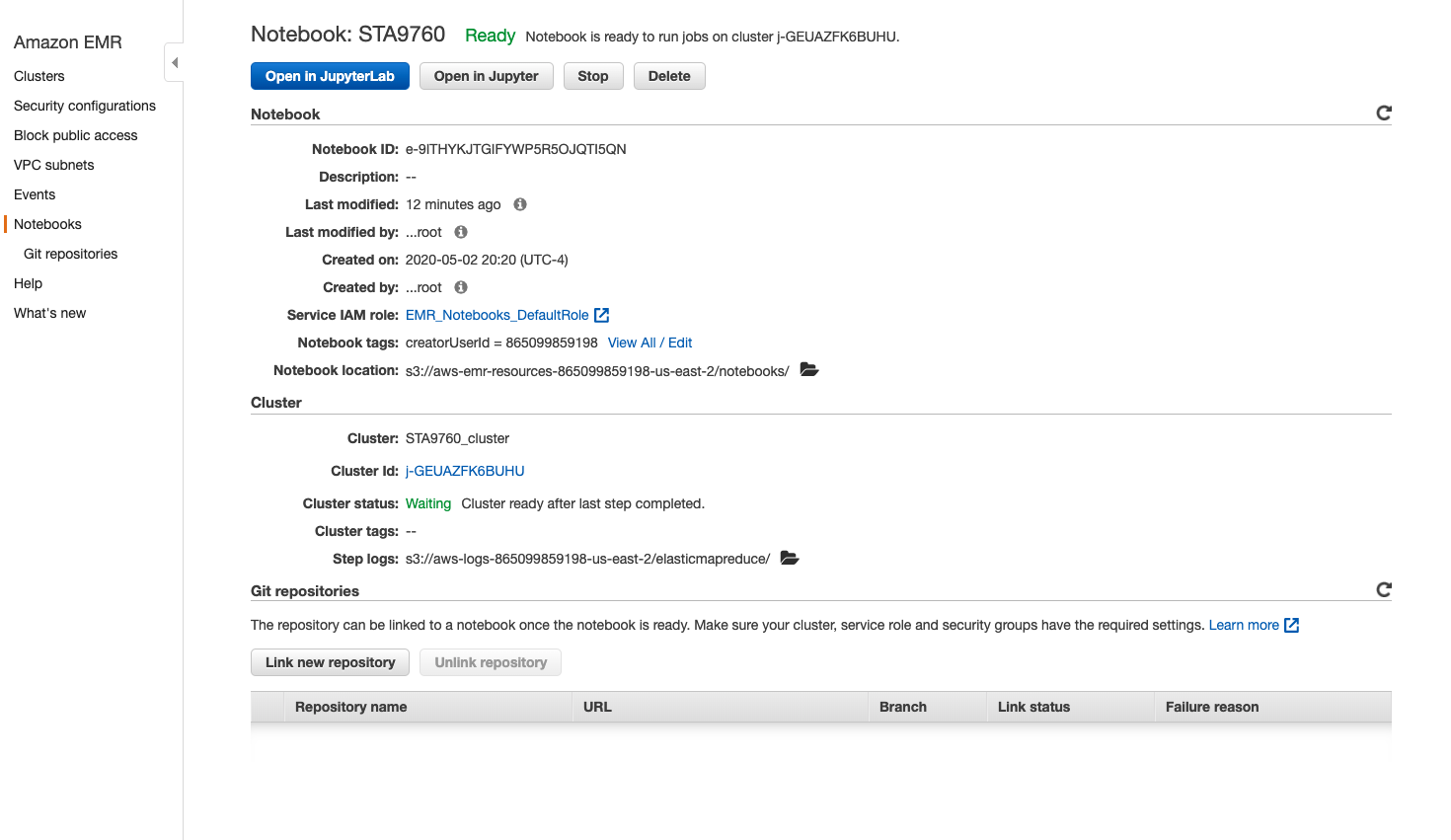The image size is (1451, 840).
Task: Collapse the Amazon EMR sidebar
Action: (x=174, y=61)
